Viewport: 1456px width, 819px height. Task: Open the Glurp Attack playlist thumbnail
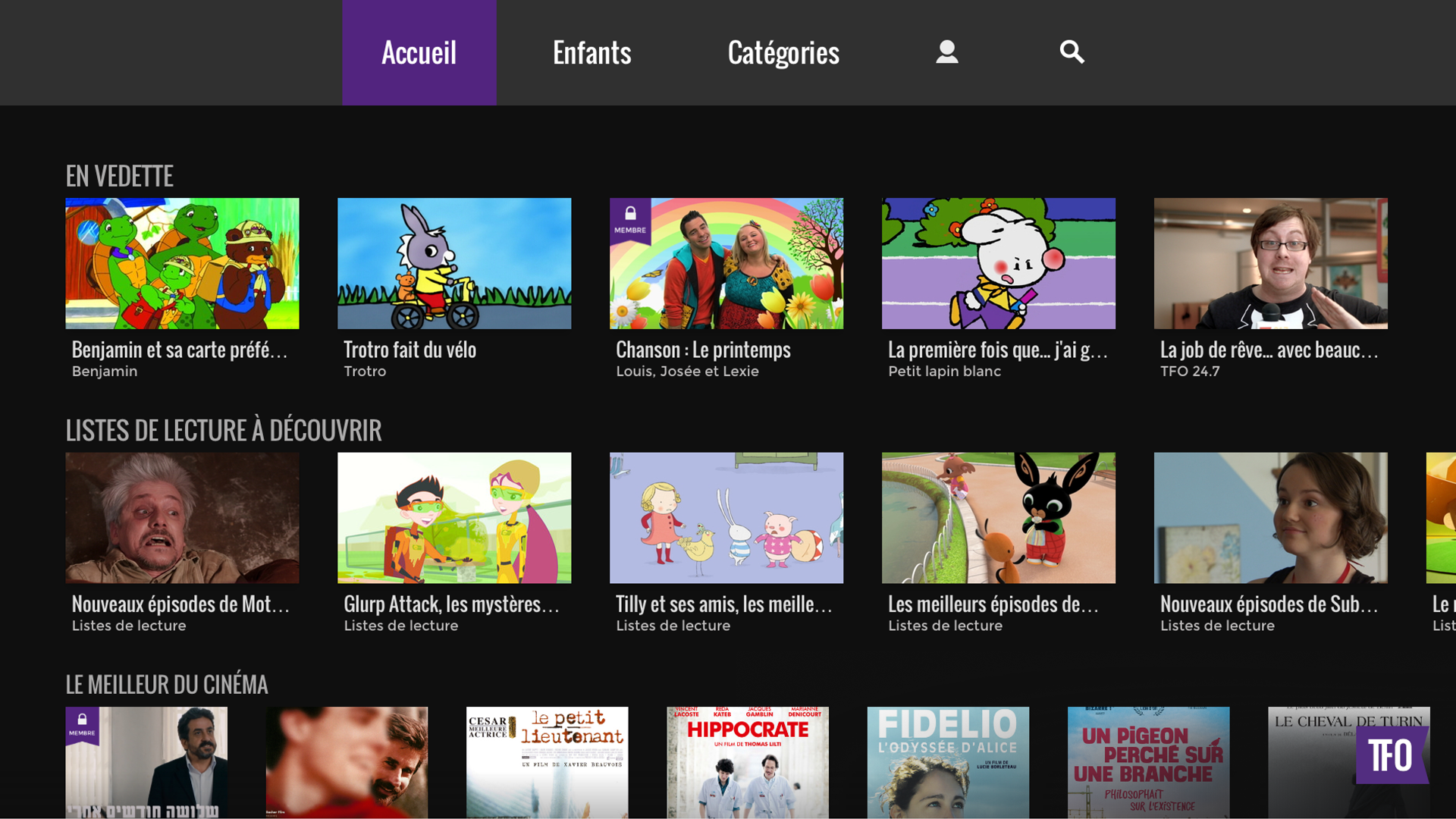click(454, 518)
